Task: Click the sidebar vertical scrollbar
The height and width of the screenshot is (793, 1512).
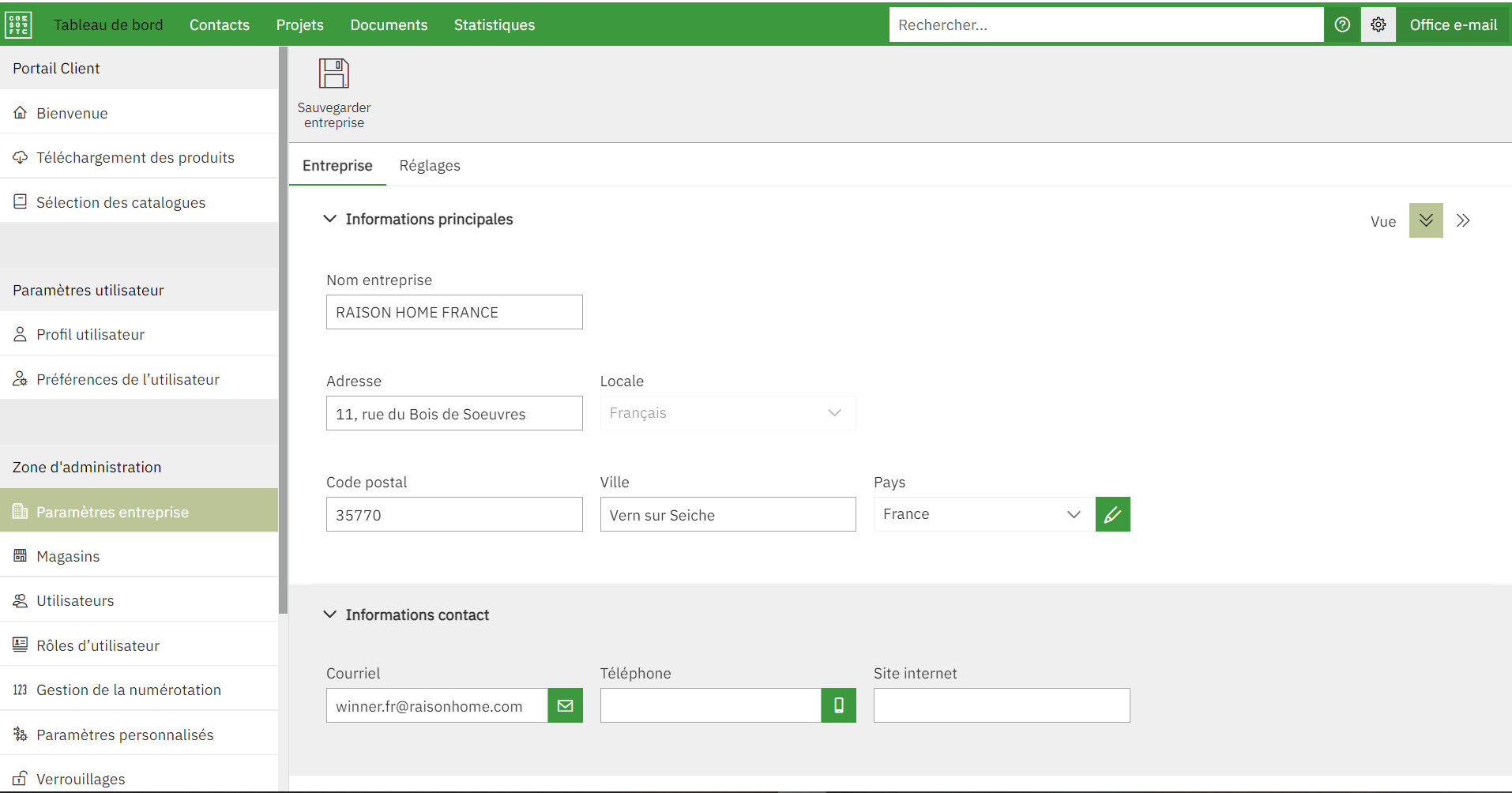Action: (283, 332)
